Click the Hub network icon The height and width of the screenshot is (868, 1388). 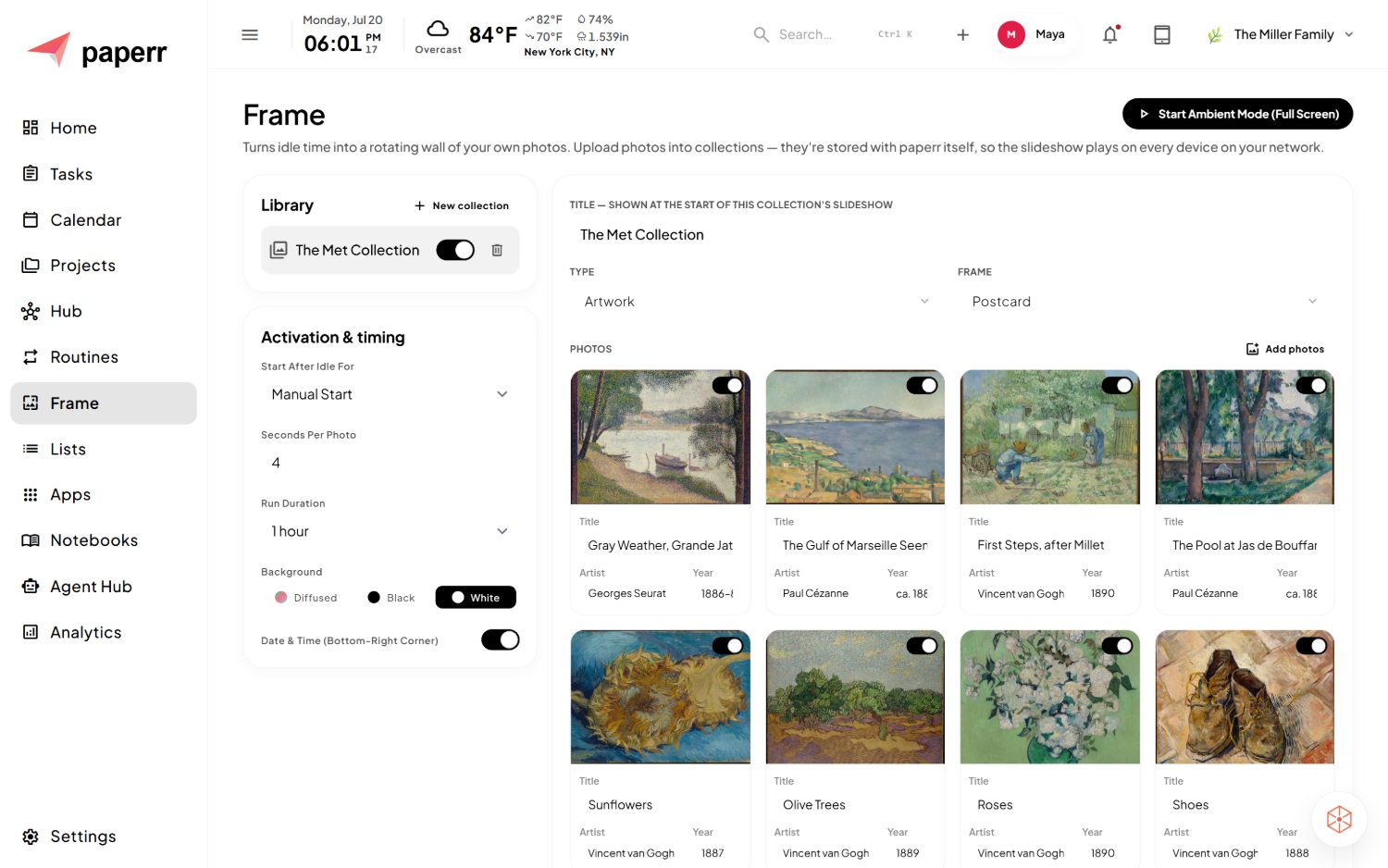pyautogui.click(x=31, y=311)
